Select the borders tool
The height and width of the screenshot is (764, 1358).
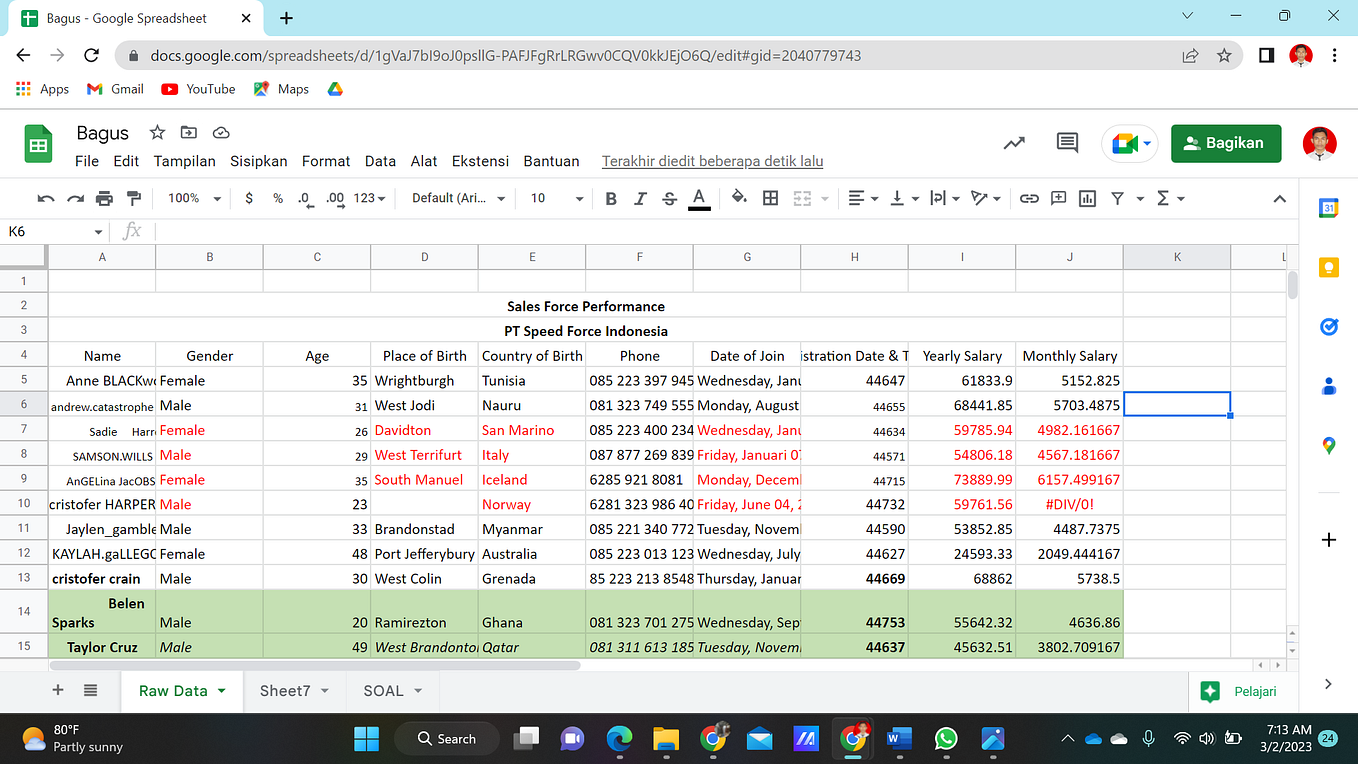coord(770,197)
